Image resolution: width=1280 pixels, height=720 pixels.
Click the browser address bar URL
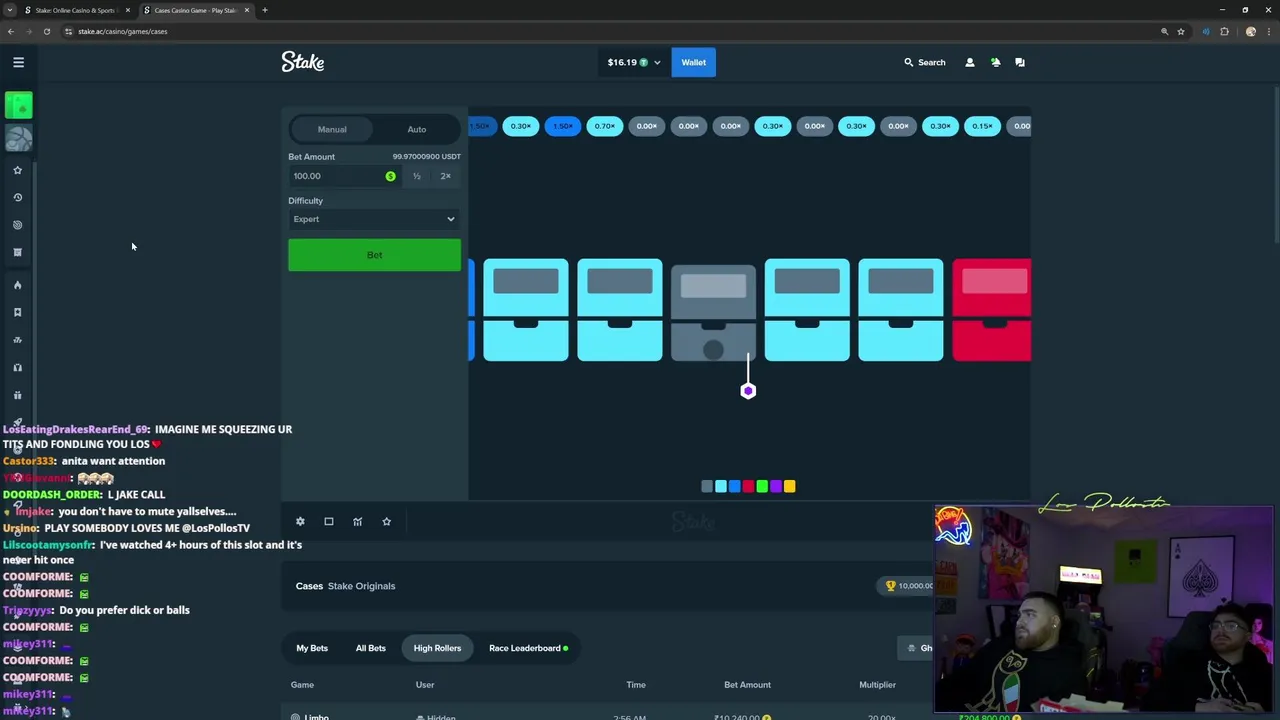[122, 31]
